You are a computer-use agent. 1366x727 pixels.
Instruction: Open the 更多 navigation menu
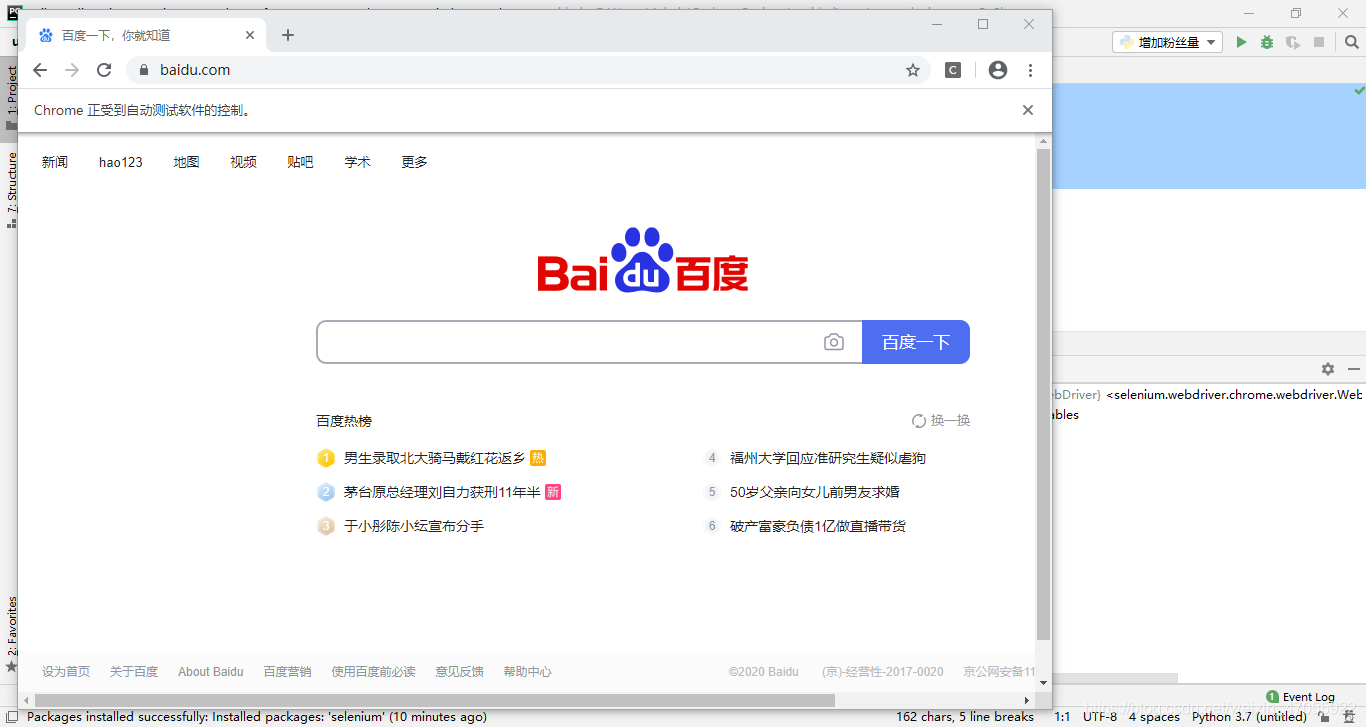(x=415, y=162)
